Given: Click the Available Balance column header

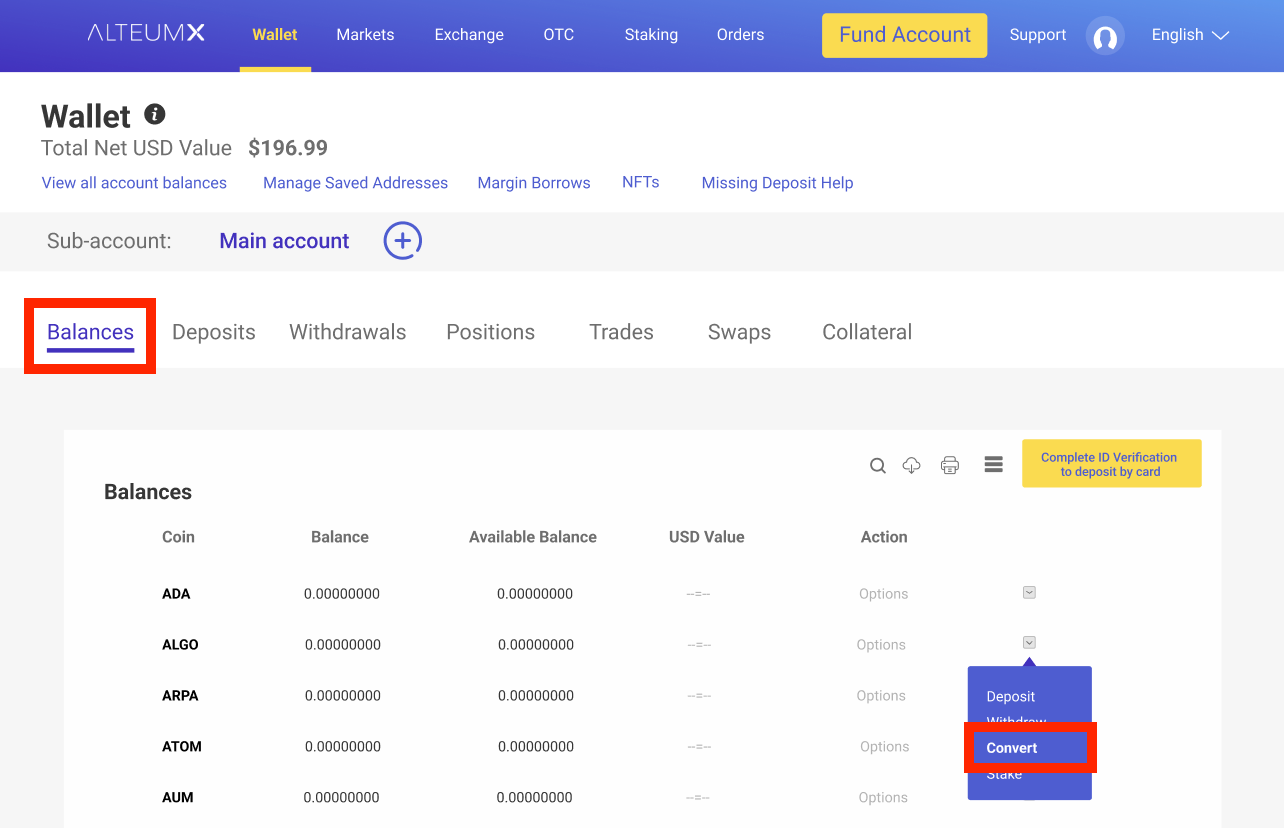Looking at the screenshot, I should coord(533,537).
